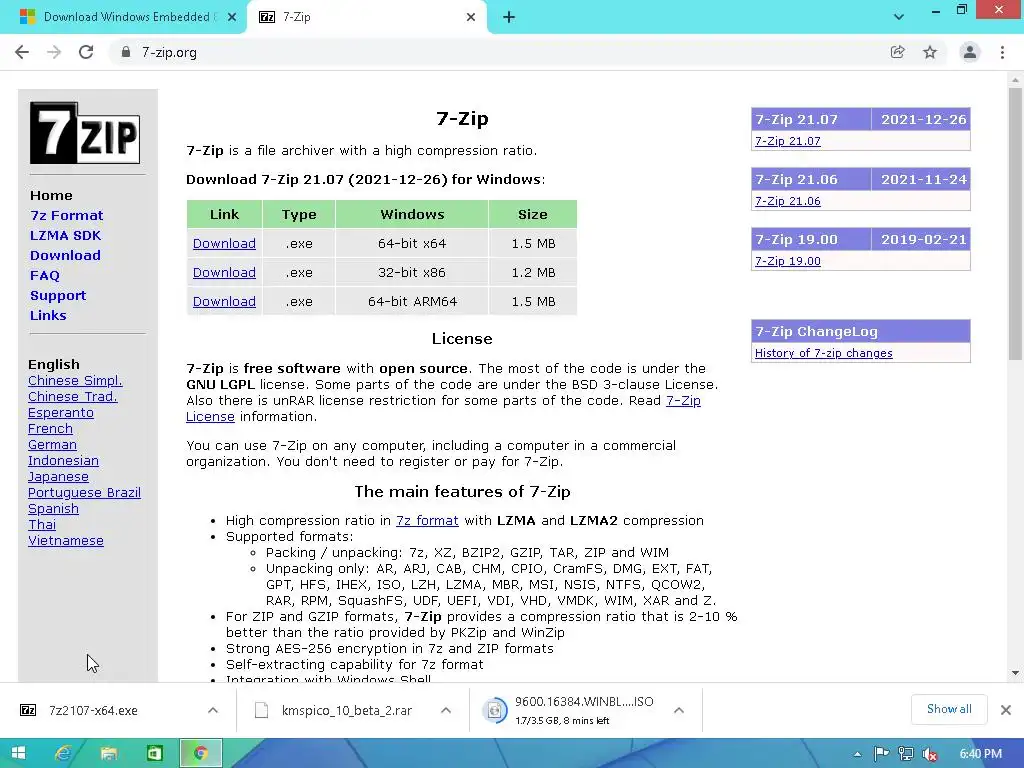This screenshot has height=768, width=1024.
Task: Open the 7z format link in features
Action: pyautogui.click(x=427, y=520)
